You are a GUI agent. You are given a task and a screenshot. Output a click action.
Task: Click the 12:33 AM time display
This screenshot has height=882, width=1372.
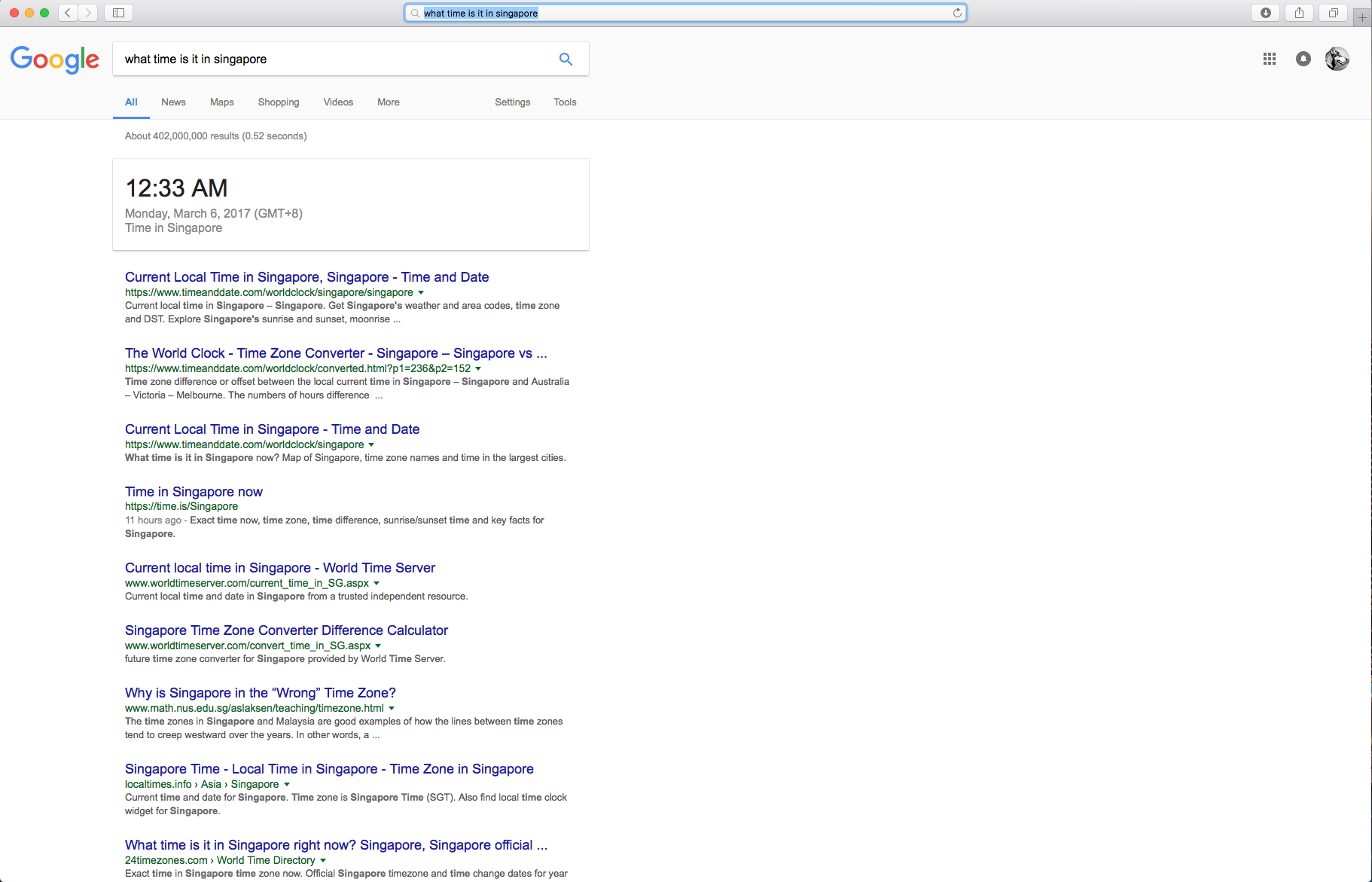pos(176,188)
